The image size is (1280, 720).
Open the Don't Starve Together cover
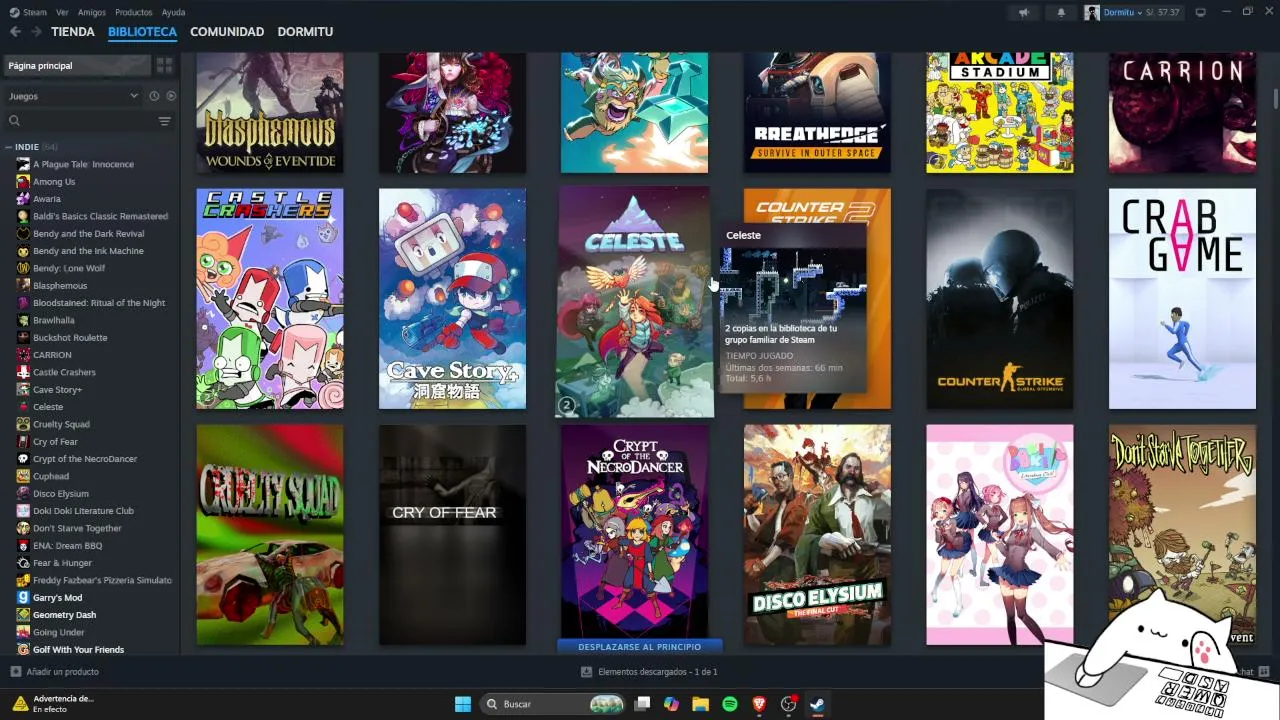[1182, 535]
